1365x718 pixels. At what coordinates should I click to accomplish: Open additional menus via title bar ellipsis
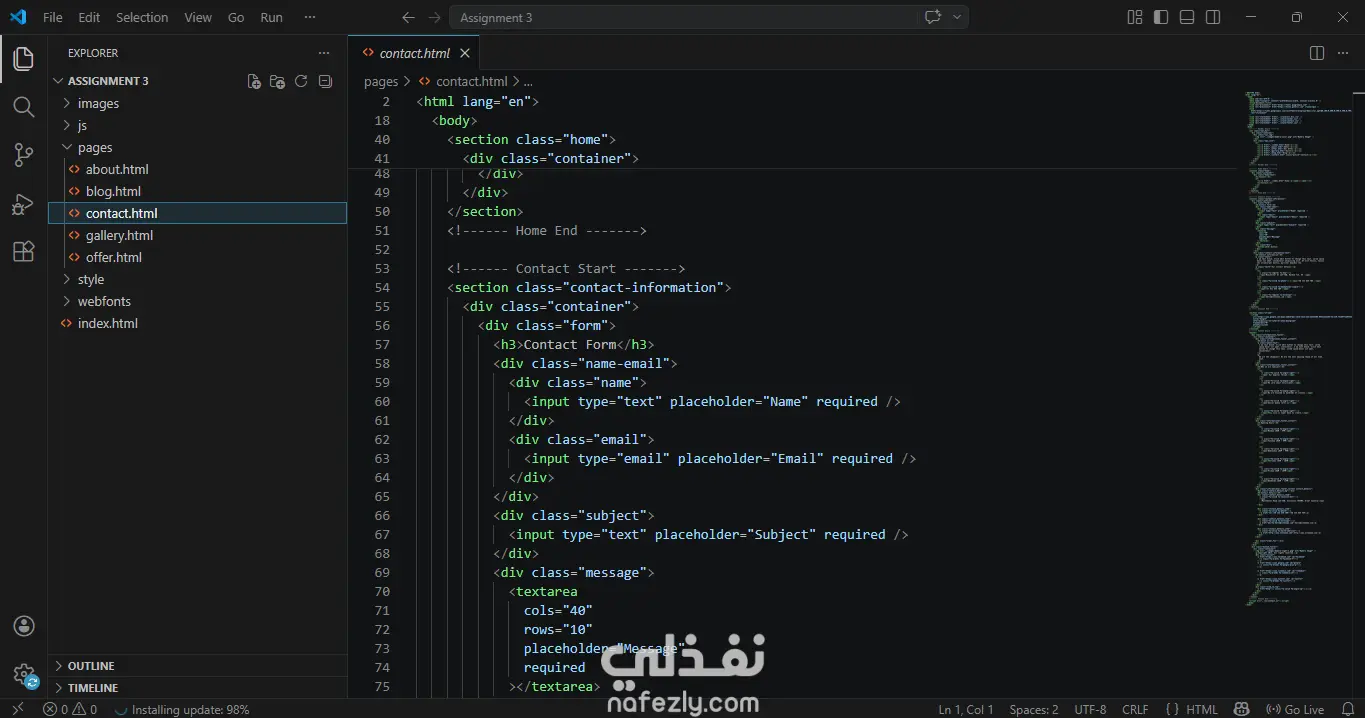310,17
